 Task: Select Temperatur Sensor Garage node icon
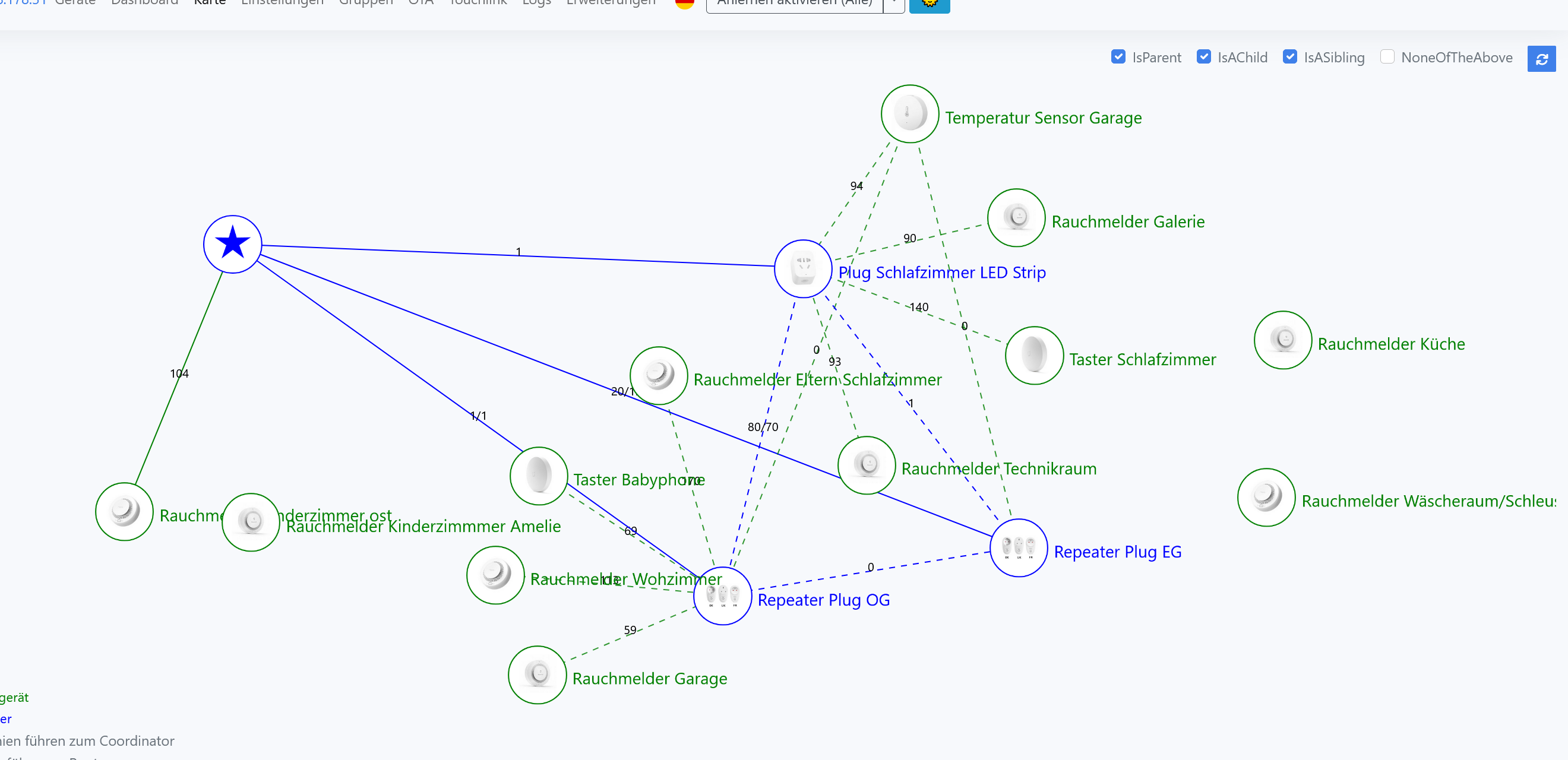[909, 114]
